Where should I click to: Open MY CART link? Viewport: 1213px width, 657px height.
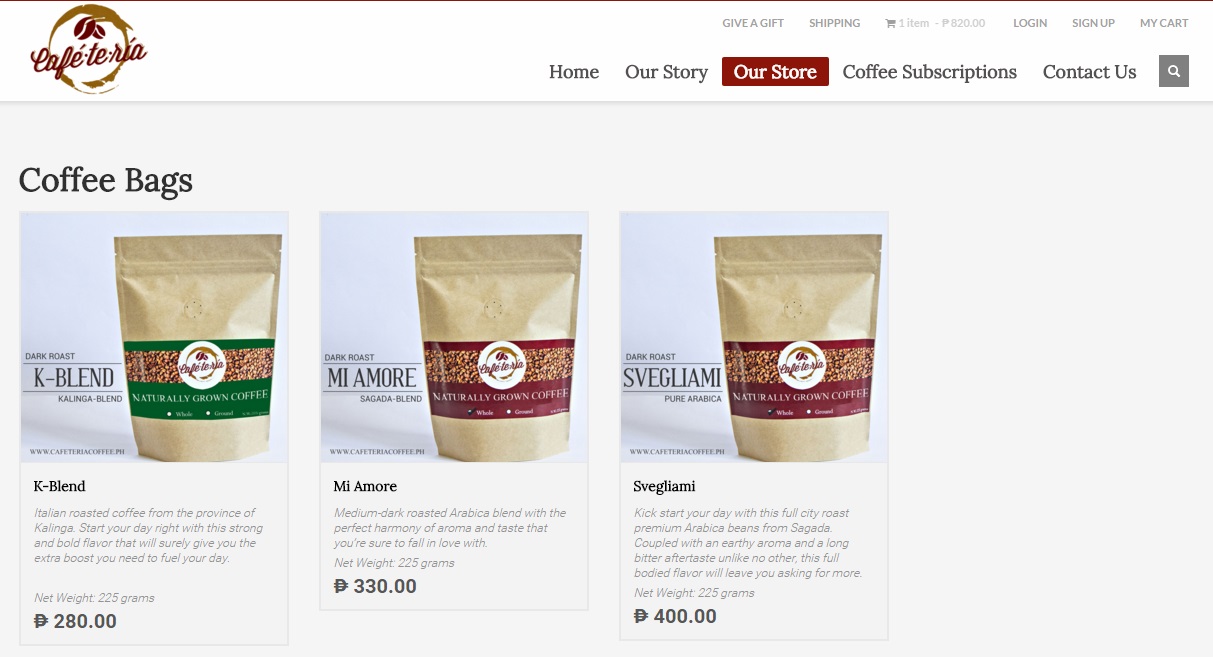click(x=1164, y=23)
